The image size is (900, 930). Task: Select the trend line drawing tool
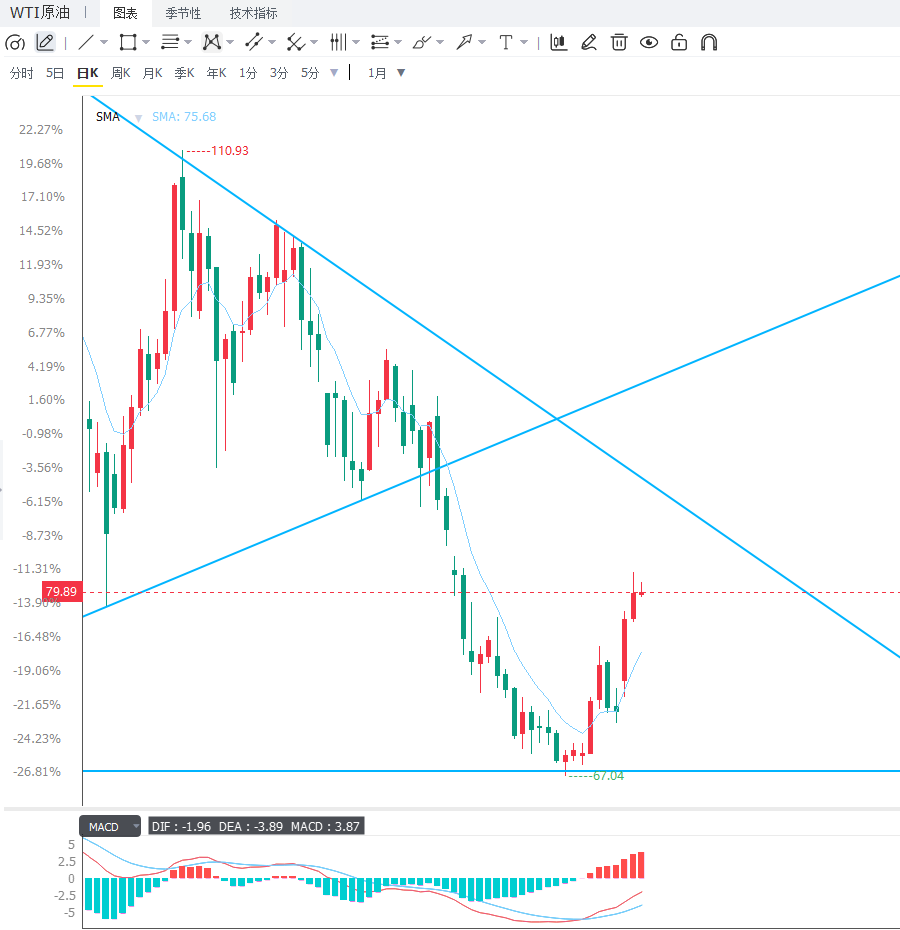(x=86, y=43)
